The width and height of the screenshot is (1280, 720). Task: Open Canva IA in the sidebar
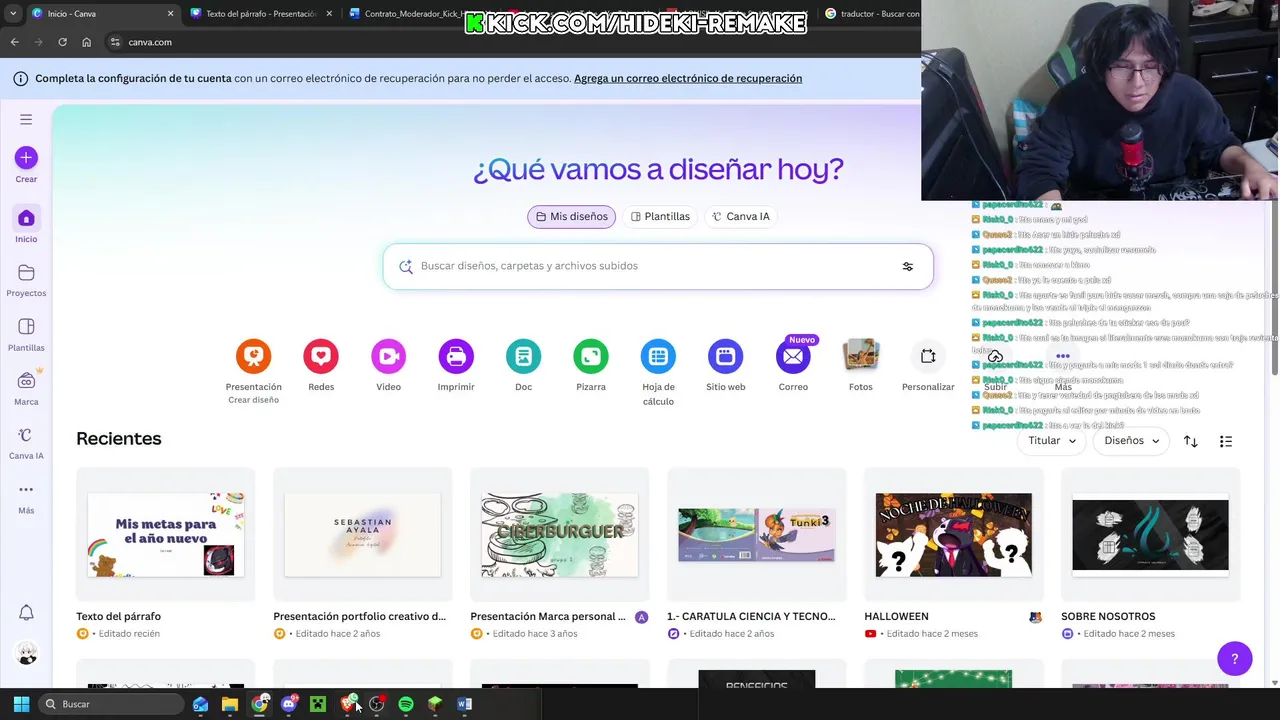(x=26, y=443)
